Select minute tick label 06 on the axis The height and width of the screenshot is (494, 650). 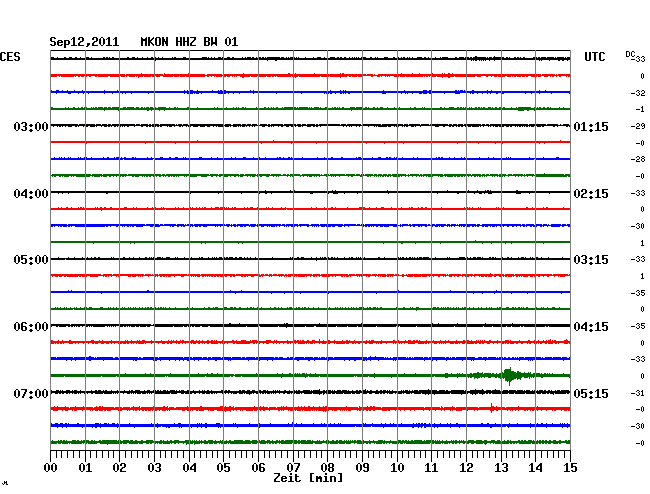click(x=258, y=468)
